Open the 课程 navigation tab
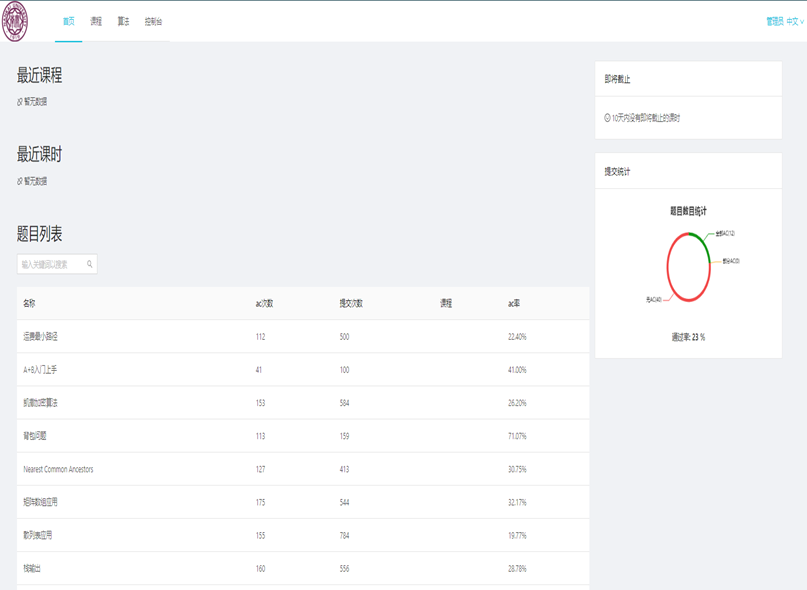The width and height of the screenshot is (807, 590). coord(96,21)
